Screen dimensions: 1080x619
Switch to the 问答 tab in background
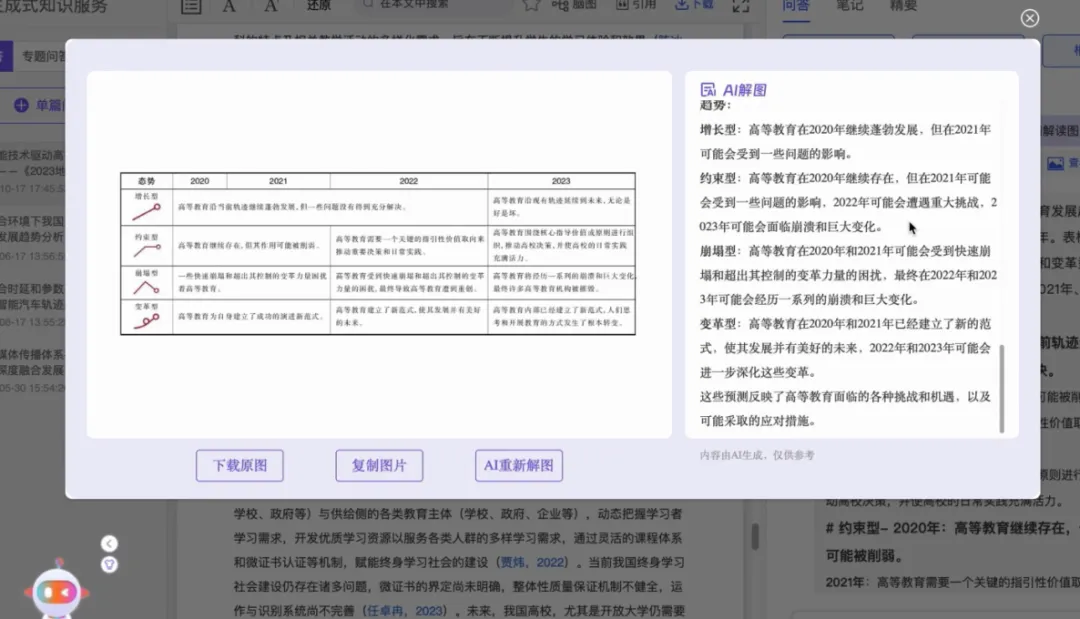[796, 6]
